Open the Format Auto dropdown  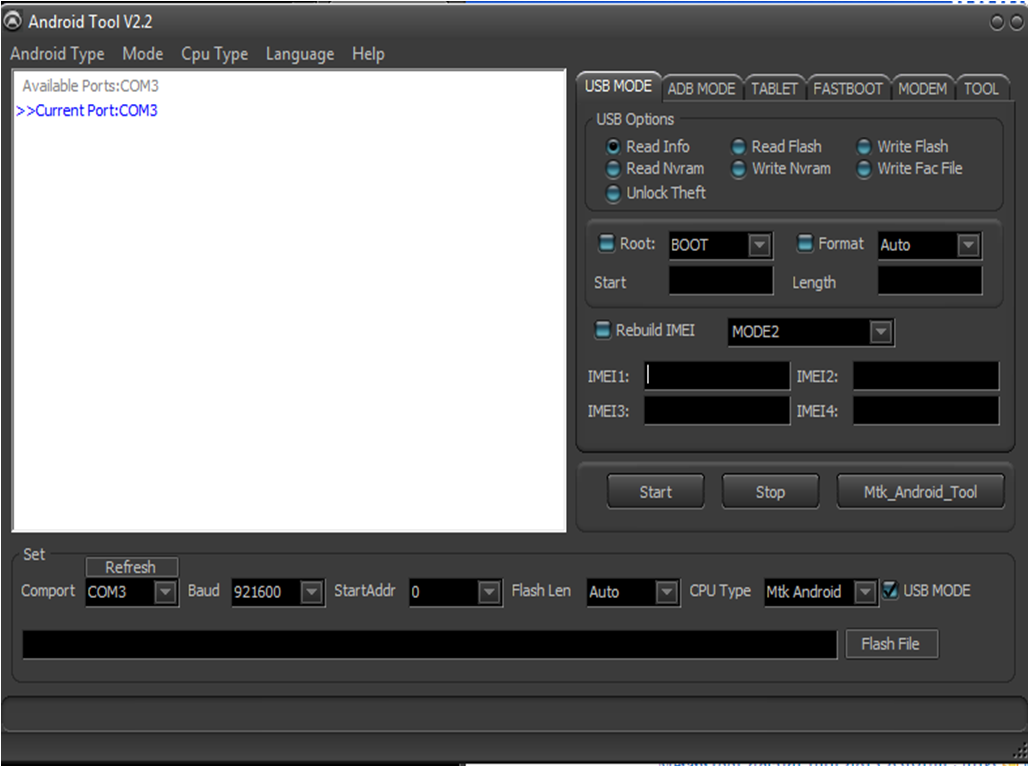pyautogui.click(x=968, y=245)
